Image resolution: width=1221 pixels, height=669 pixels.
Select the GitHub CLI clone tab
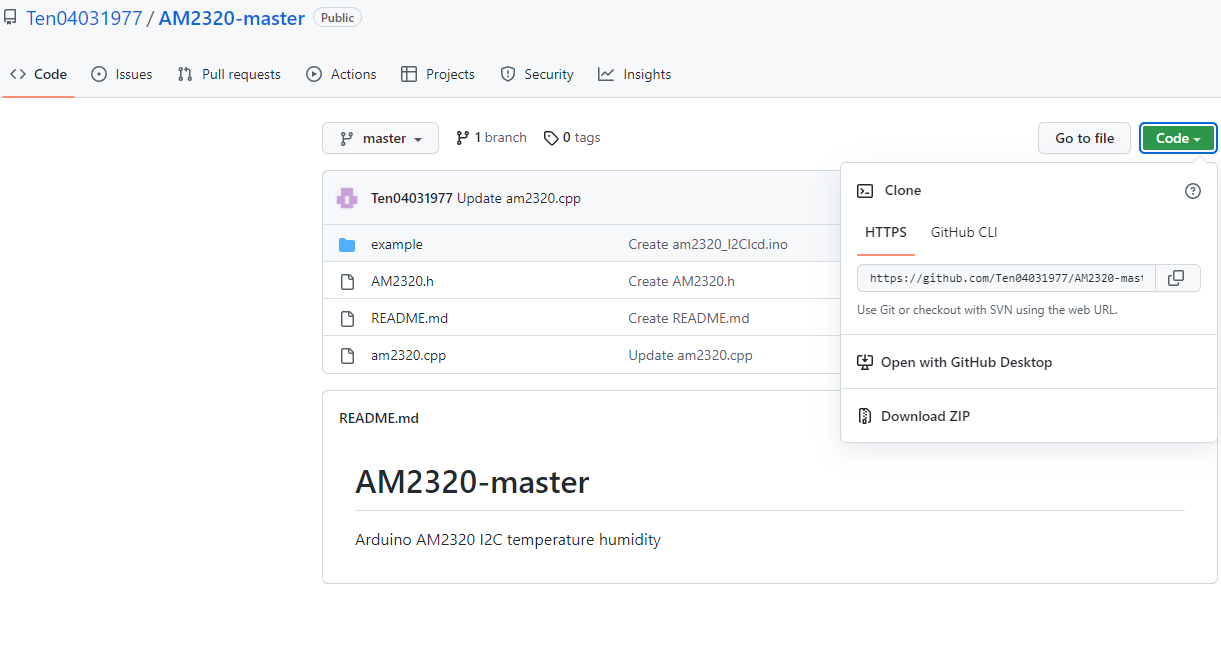[964, 232]
